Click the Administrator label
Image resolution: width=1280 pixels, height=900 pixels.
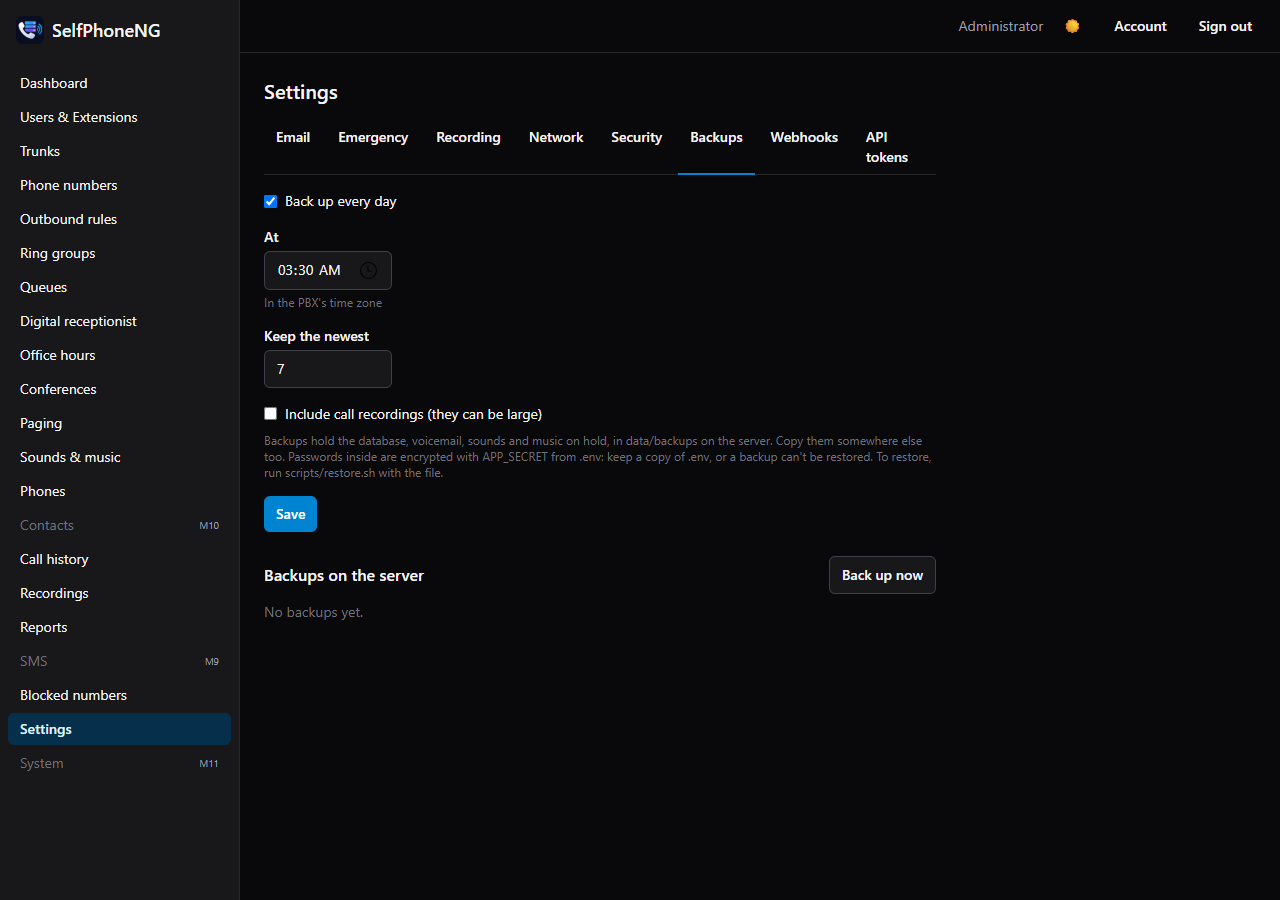pyautogui.click(x=1000, y=26)
